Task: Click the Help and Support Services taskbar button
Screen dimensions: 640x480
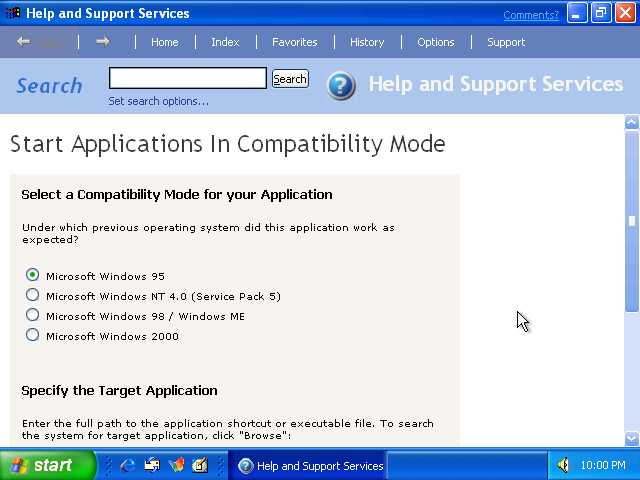Action: click(x=310, y=466)
